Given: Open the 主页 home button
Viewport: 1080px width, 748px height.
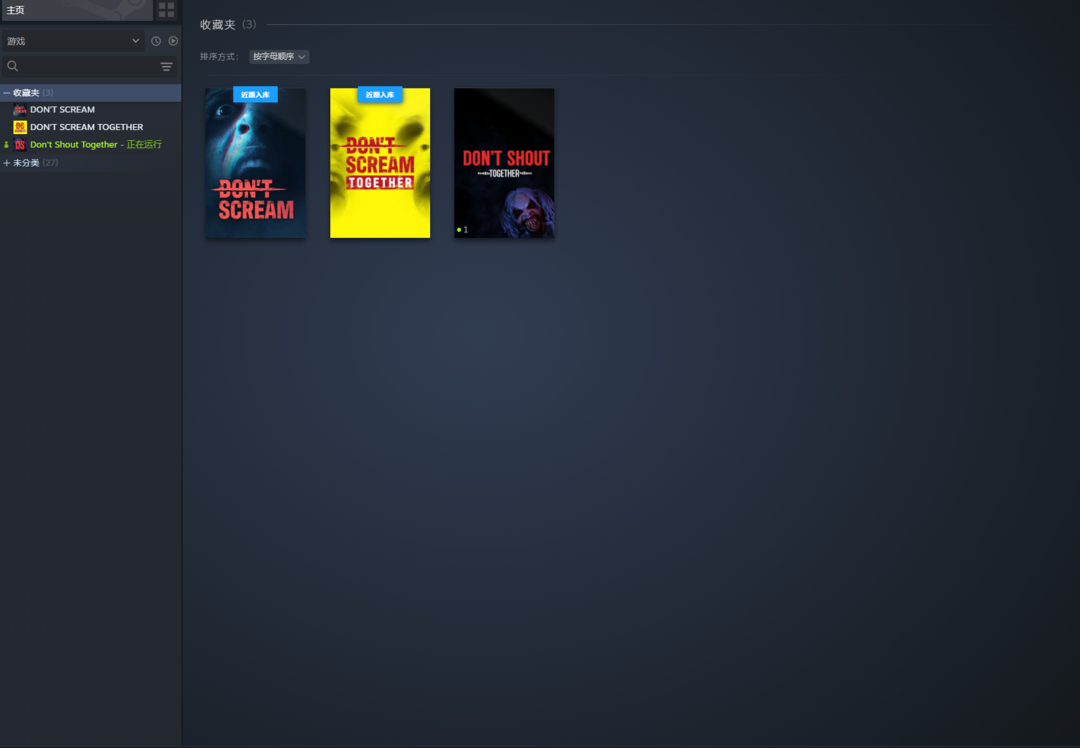Looking at the screenshot, I should pyautogui.click(x=77, y=10).
